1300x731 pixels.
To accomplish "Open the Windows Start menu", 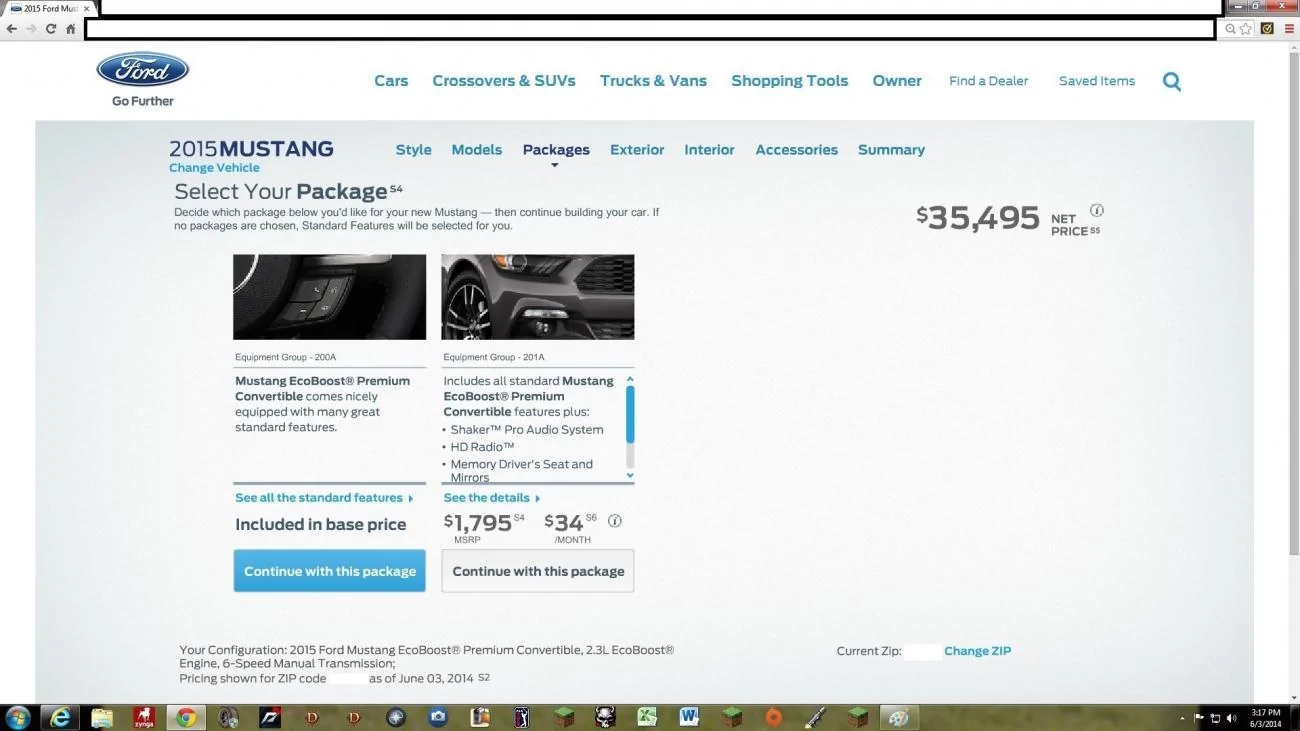I will [x=17, y=717].
